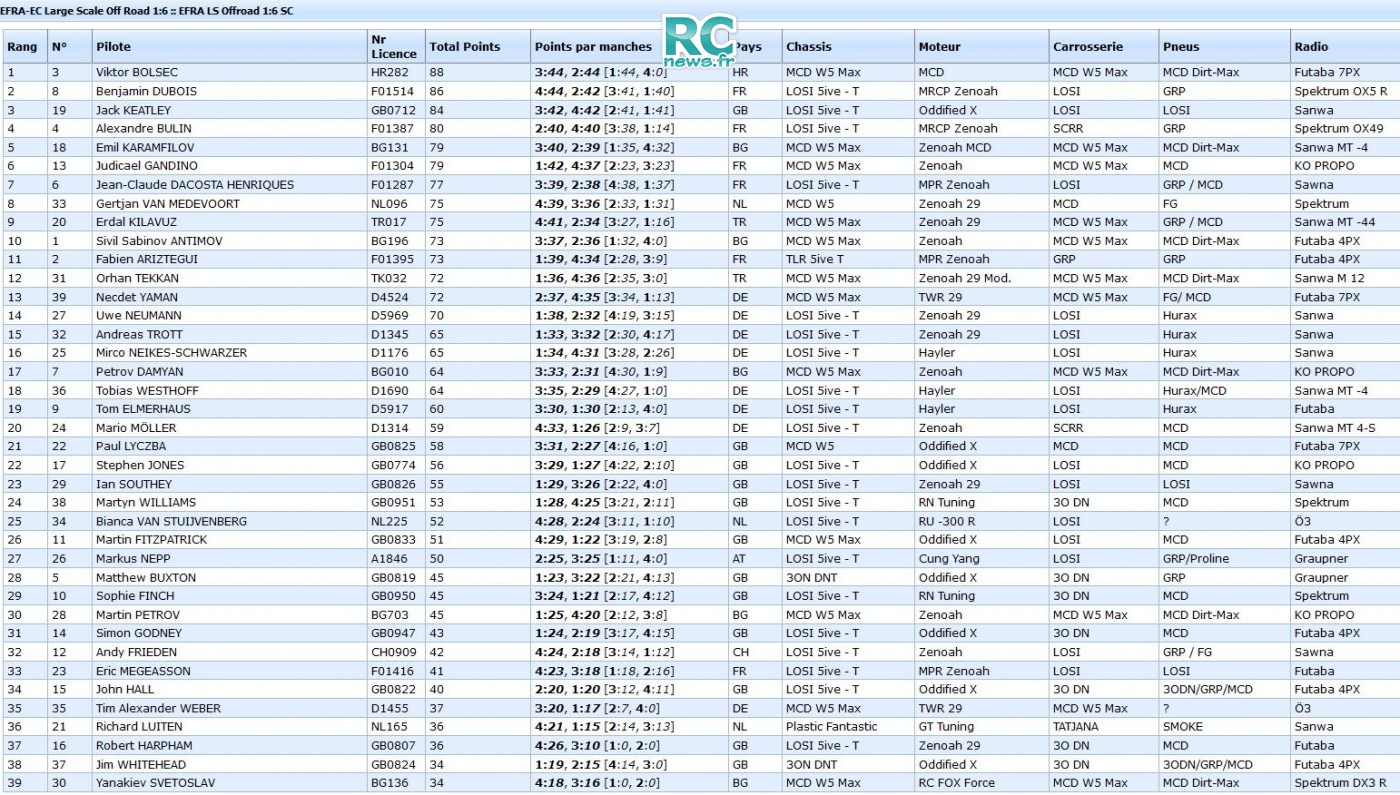This screenshot has height=795, width=1400.
Task: Click carrosserie cell TATJANA
Action: coord(1078,727)
